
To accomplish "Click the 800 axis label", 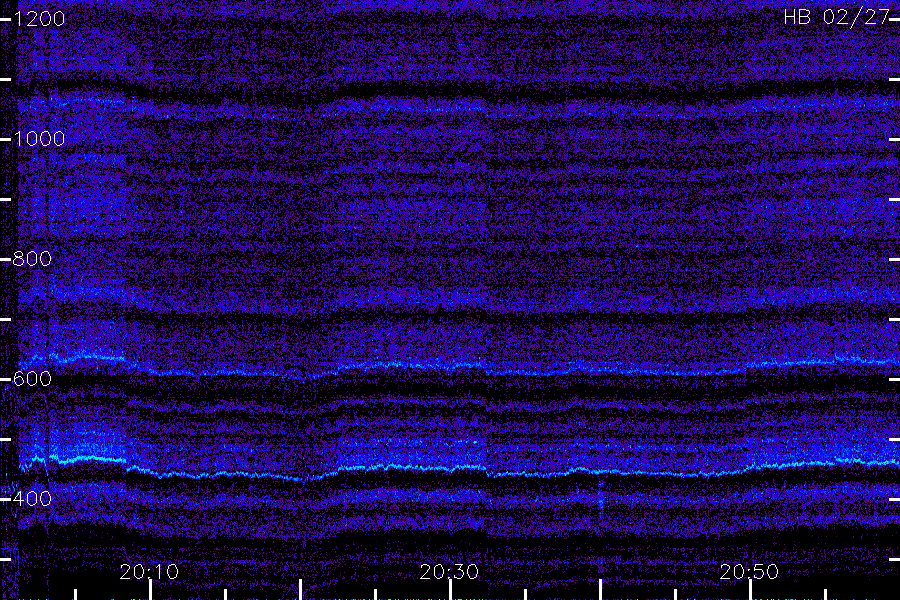I will click(32, 259).
